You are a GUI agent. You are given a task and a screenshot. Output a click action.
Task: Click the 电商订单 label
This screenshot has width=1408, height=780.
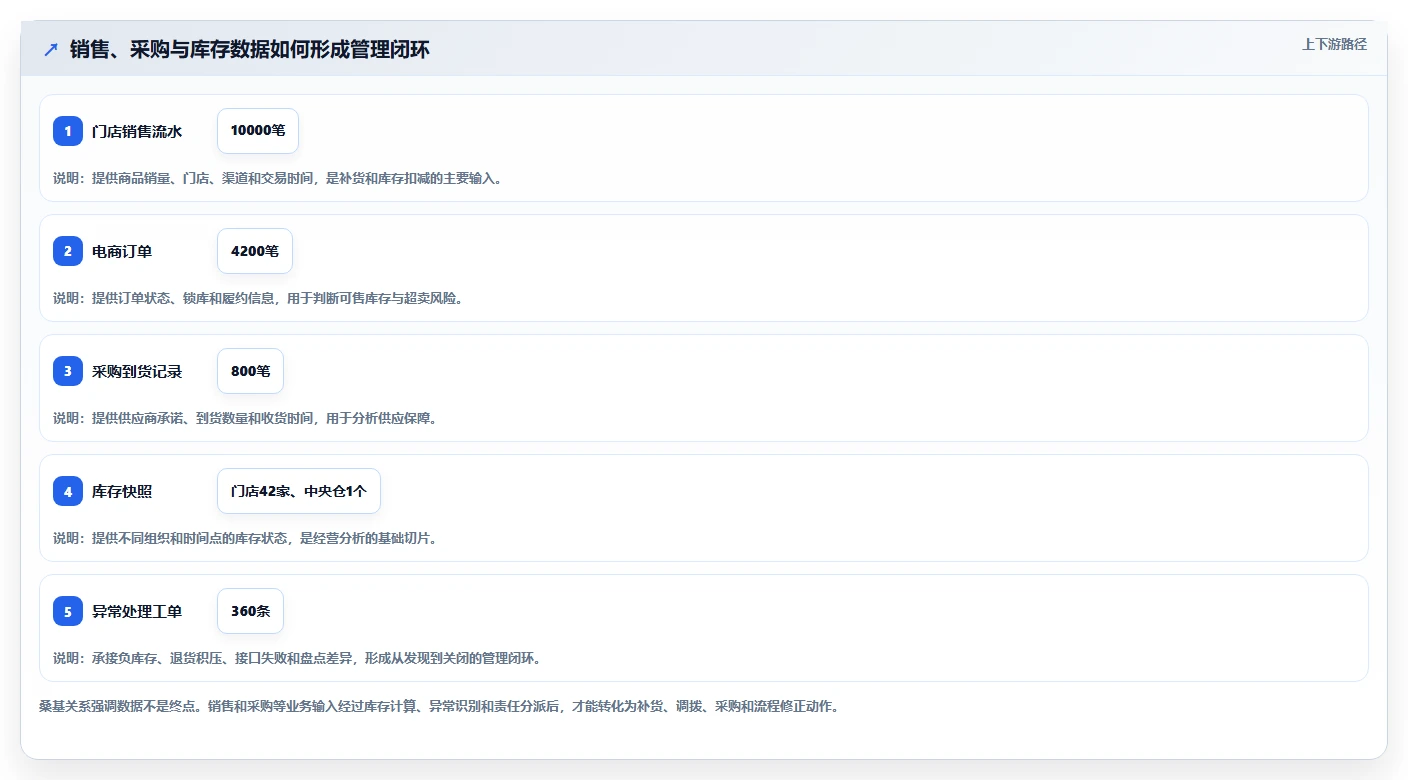tap(122, 251)
